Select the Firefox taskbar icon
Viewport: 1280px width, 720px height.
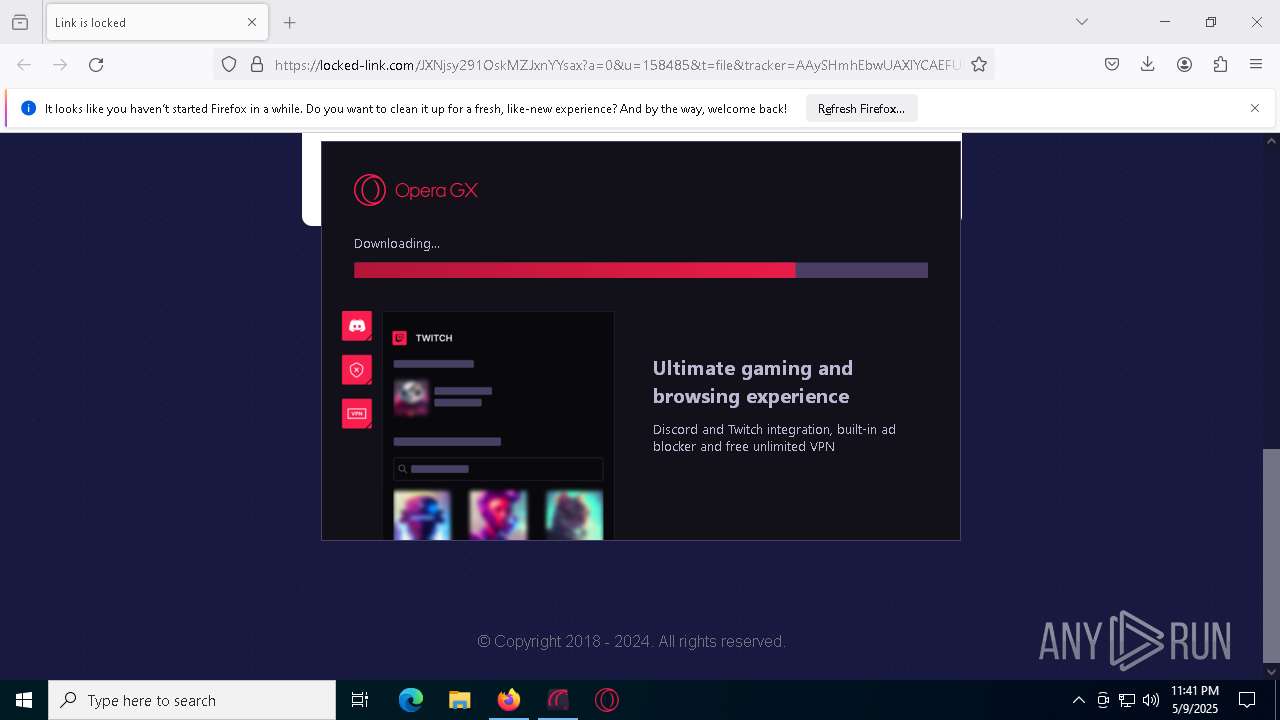(508, 700)
